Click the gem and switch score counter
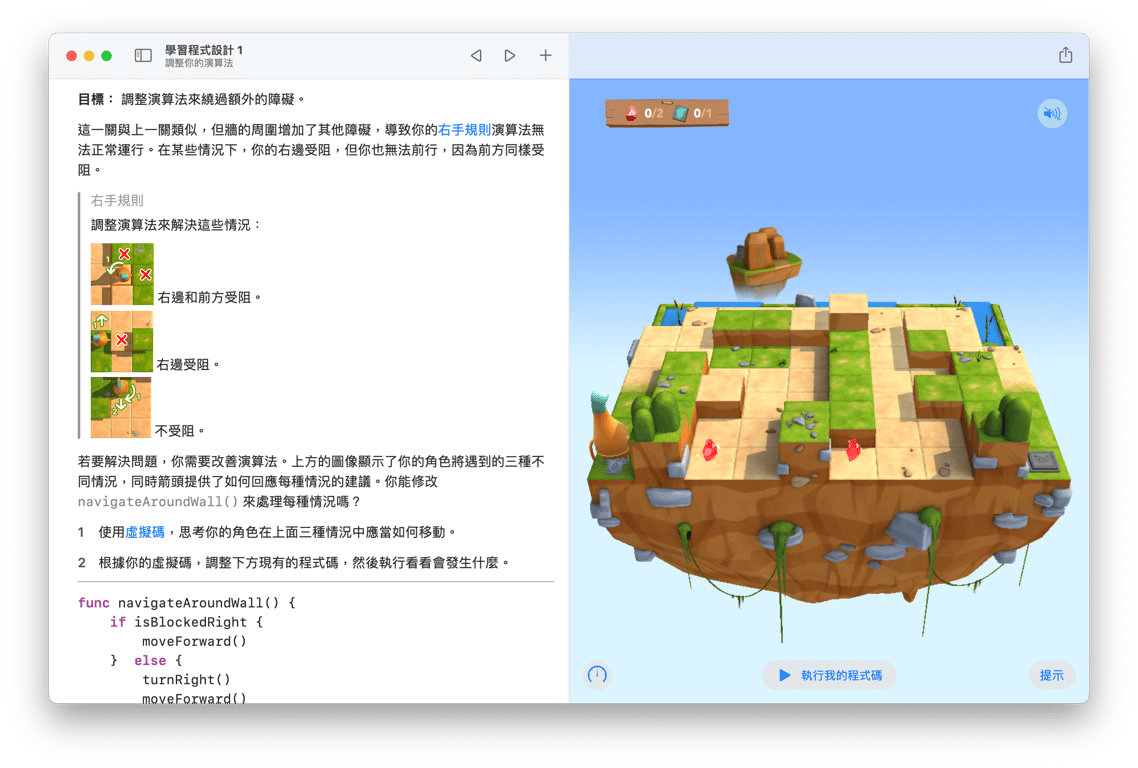 click(667, 113)
